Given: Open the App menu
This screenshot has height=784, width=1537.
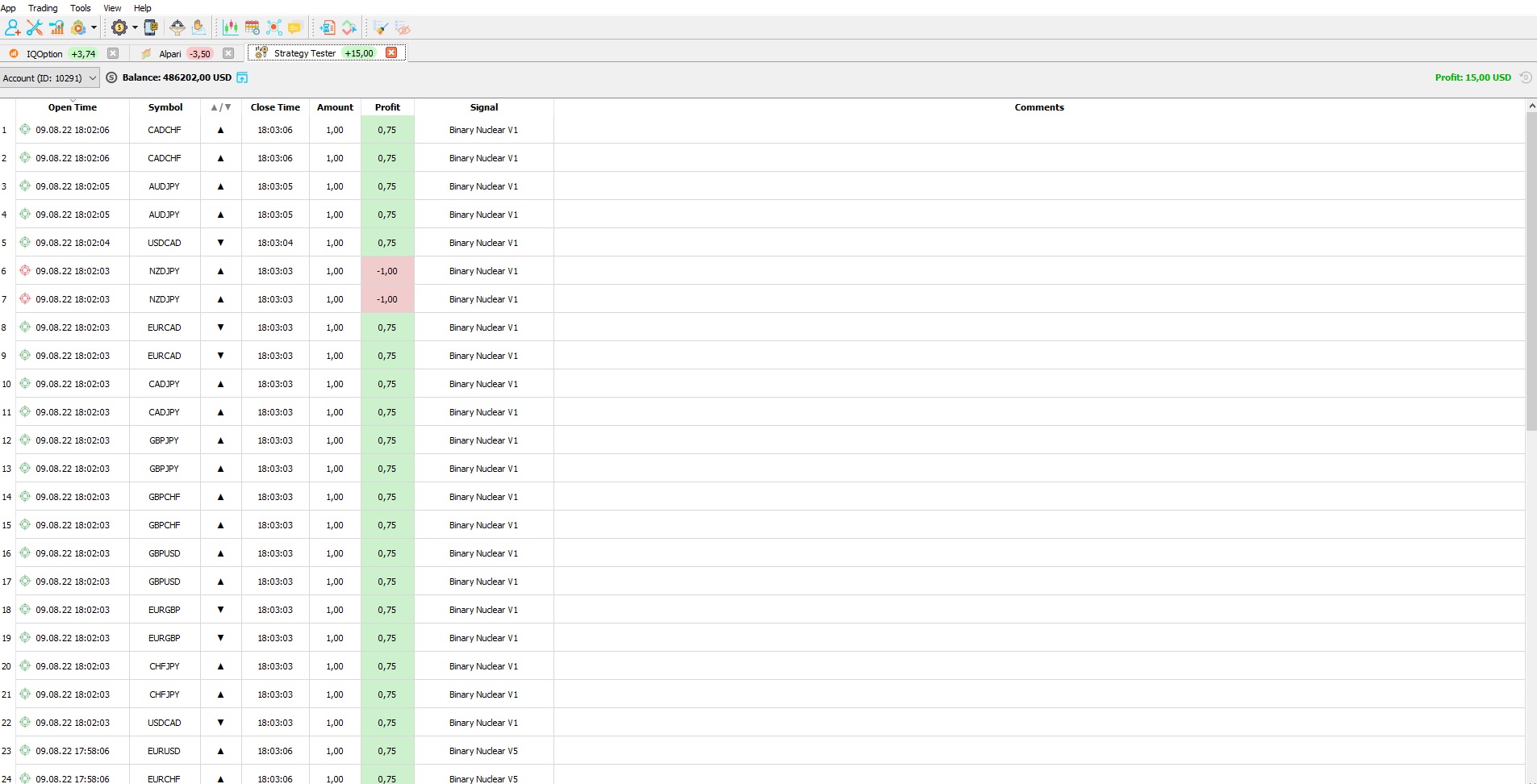Looking at the screenshot, I should [x=8, y=8].
